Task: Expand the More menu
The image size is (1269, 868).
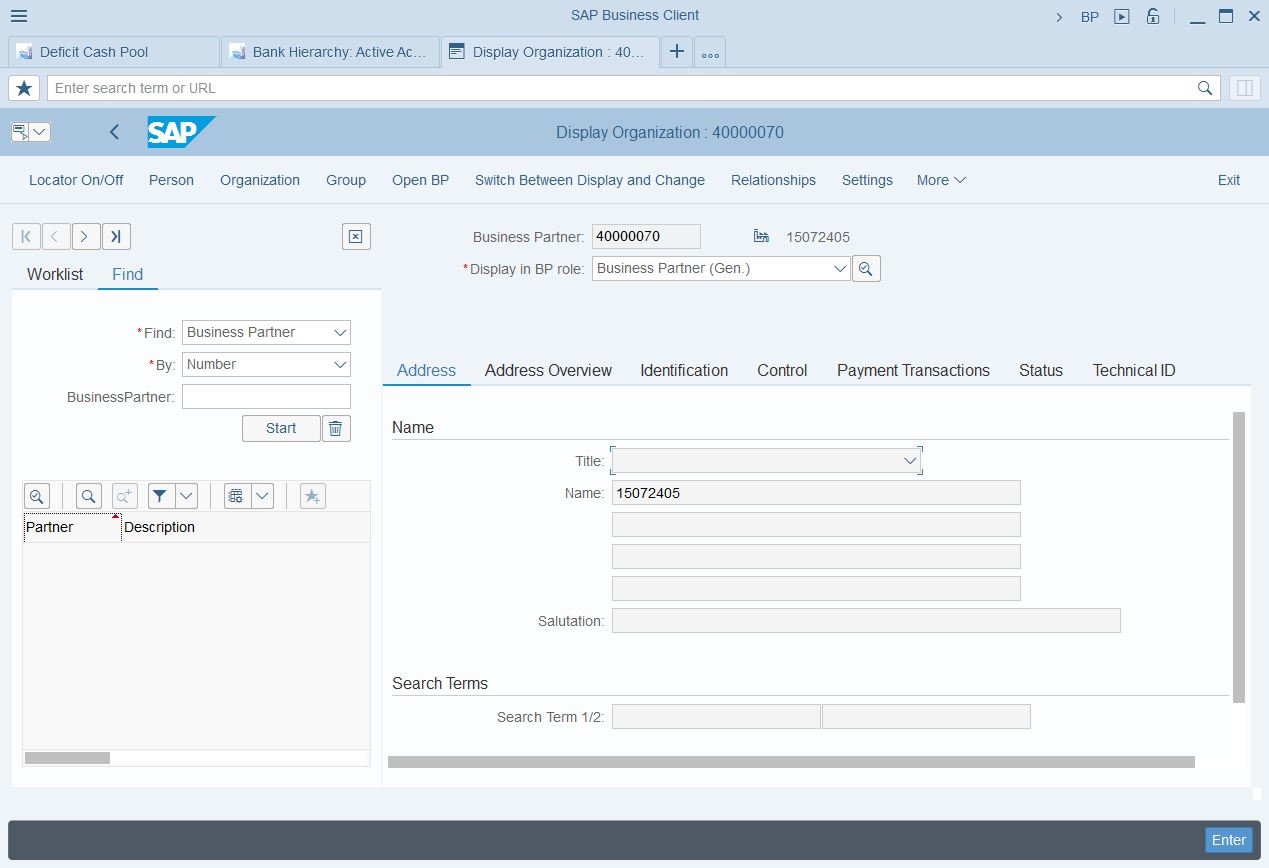Action: [x=941, y=180]
